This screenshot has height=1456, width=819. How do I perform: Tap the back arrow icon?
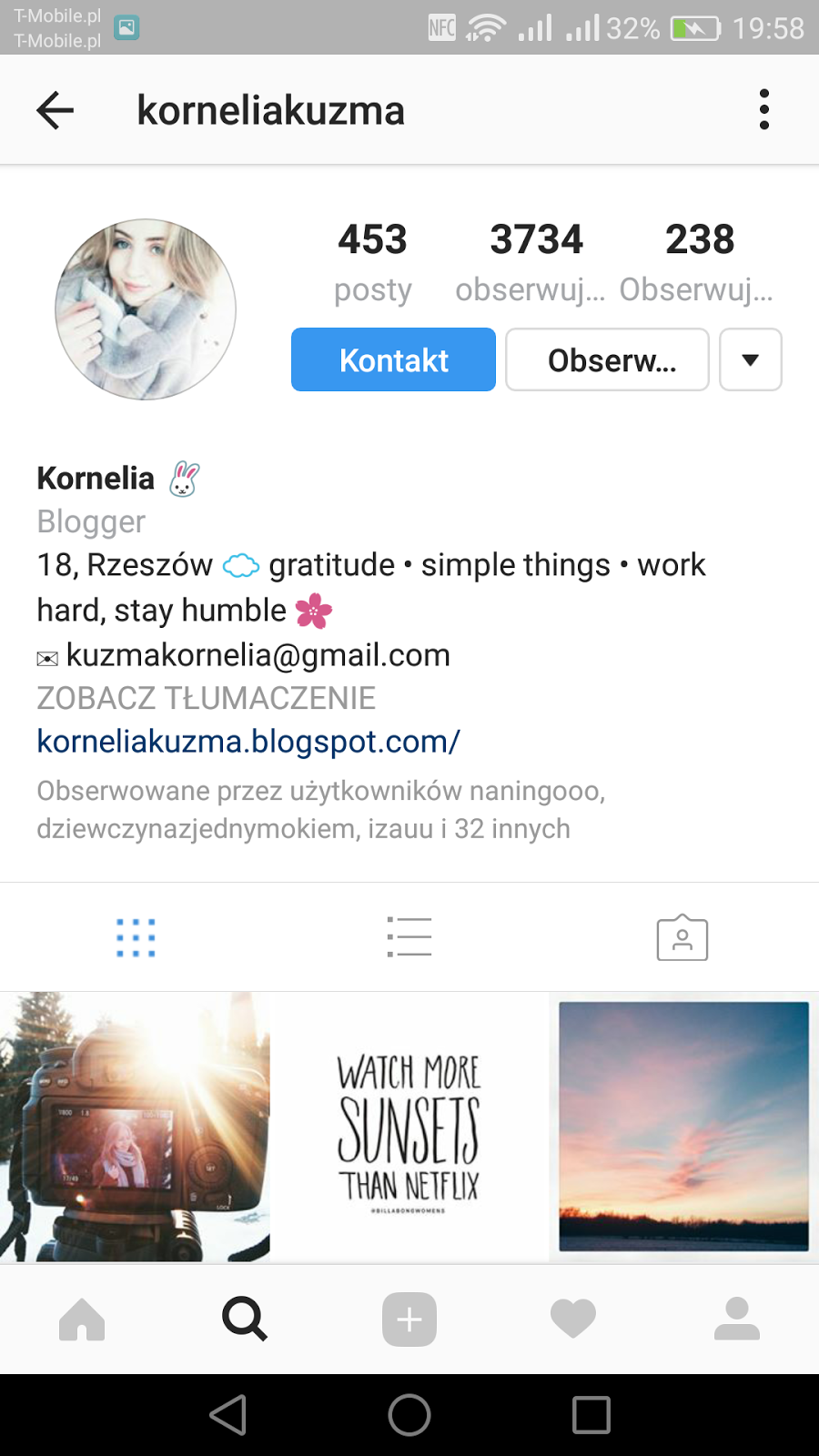[55, 110]
